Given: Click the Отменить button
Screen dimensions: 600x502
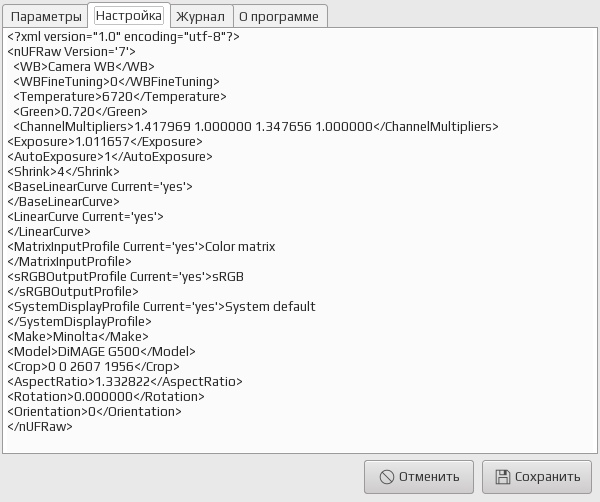Looking at the screenshot, I should tap(419, 477).
